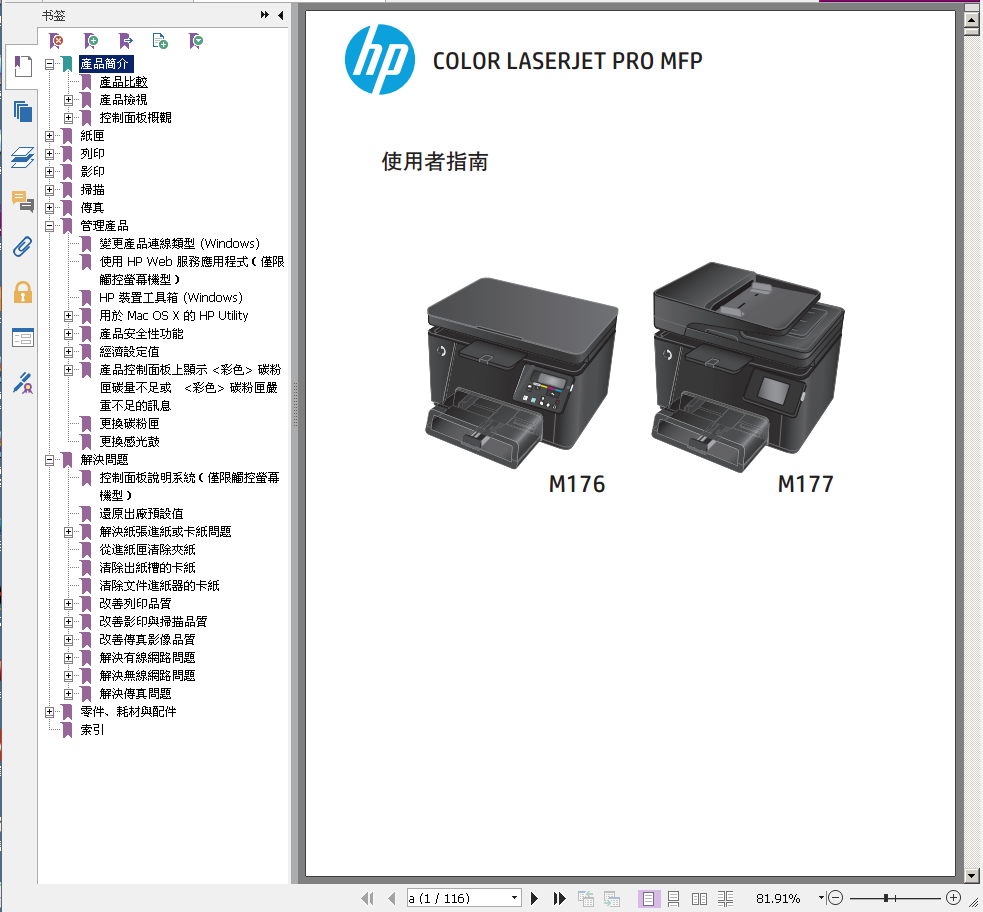This screenshot has height=912, width=983.
Task: Expand the 零件、耗材與配件 bookmark
Action: pos(50,712)
